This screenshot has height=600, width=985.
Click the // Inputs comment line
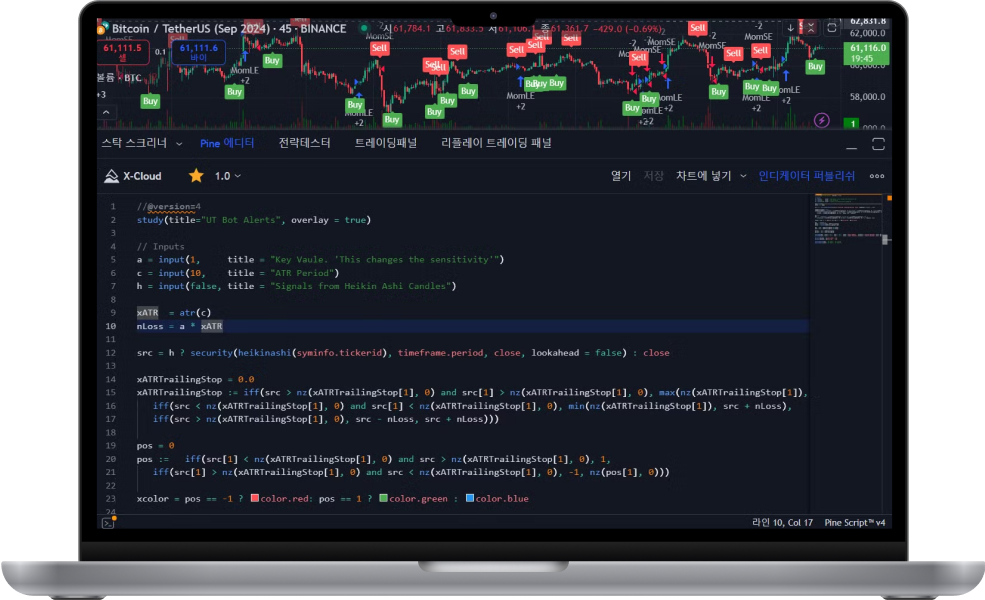tap(161, 246)
